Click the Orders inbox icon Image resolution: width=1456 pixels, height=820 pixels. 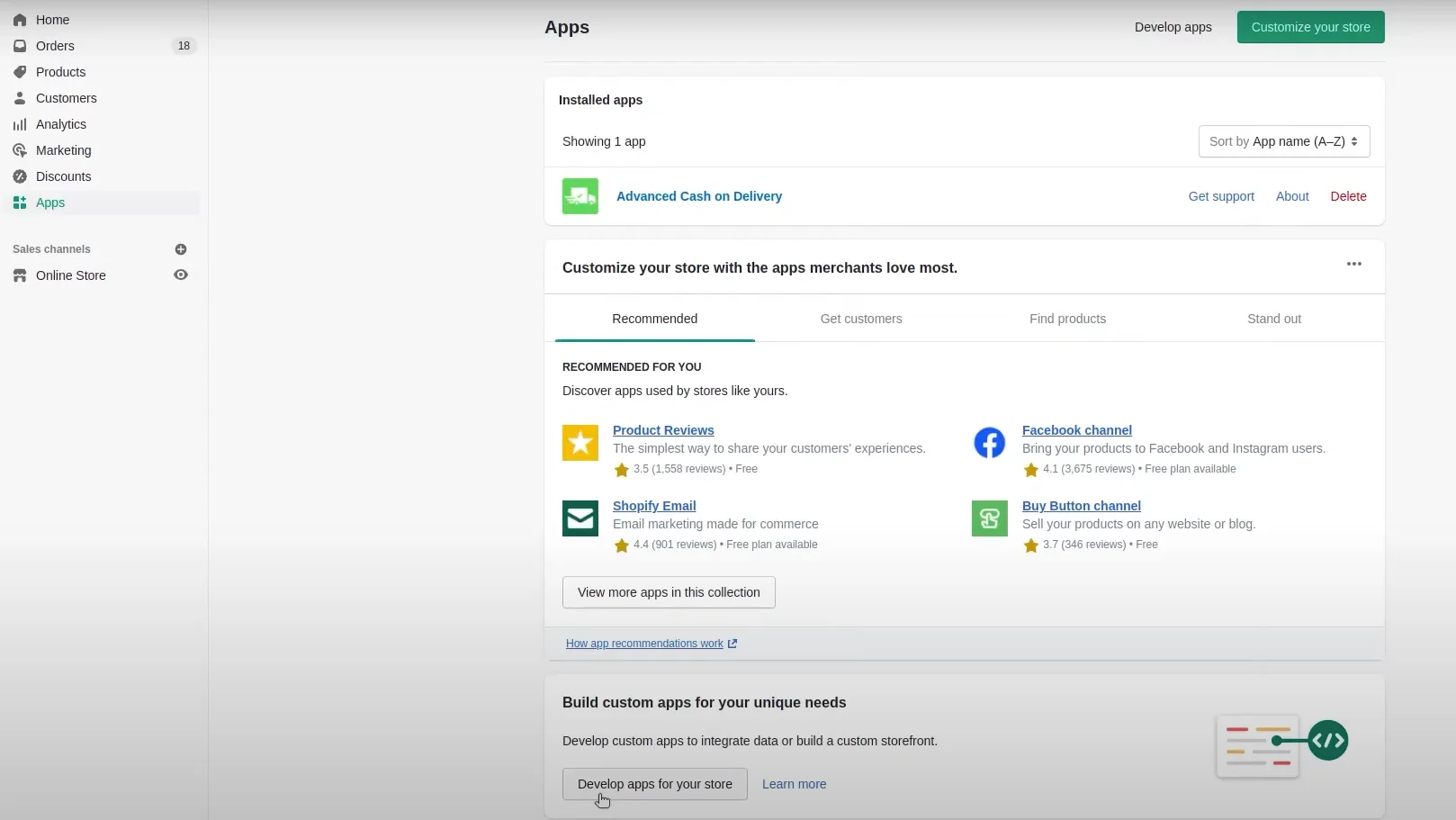pos(20,46)
